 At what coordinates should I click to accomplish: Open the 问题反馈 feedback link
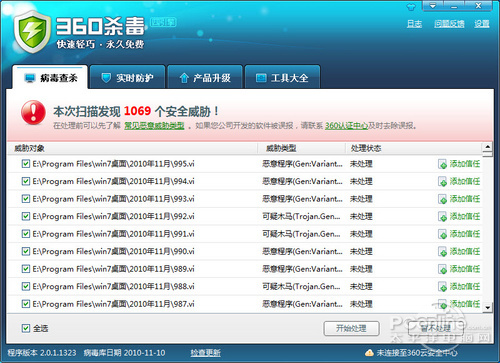click(x=449, y=24)
